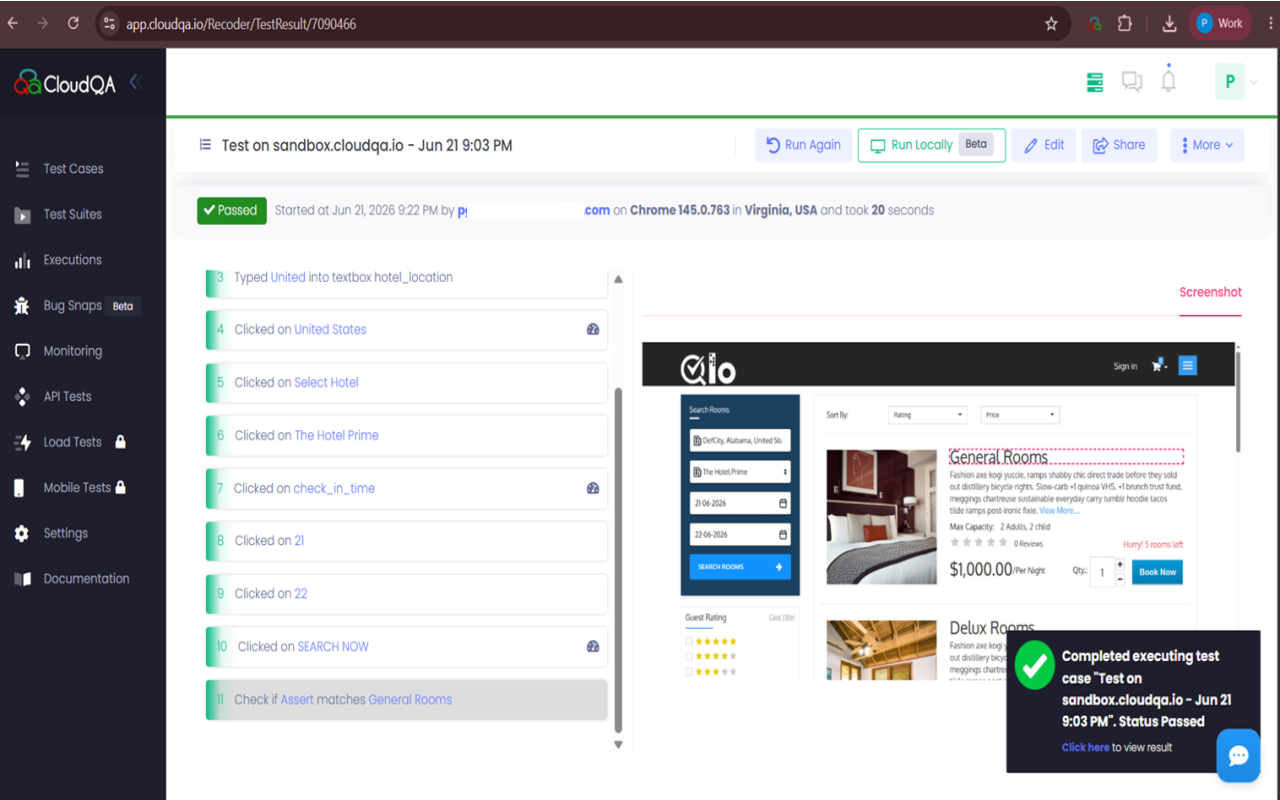This screenshot has height=800, width=1280.
Task: Click the Run Locally button
Action: click(x=932, y=145)
